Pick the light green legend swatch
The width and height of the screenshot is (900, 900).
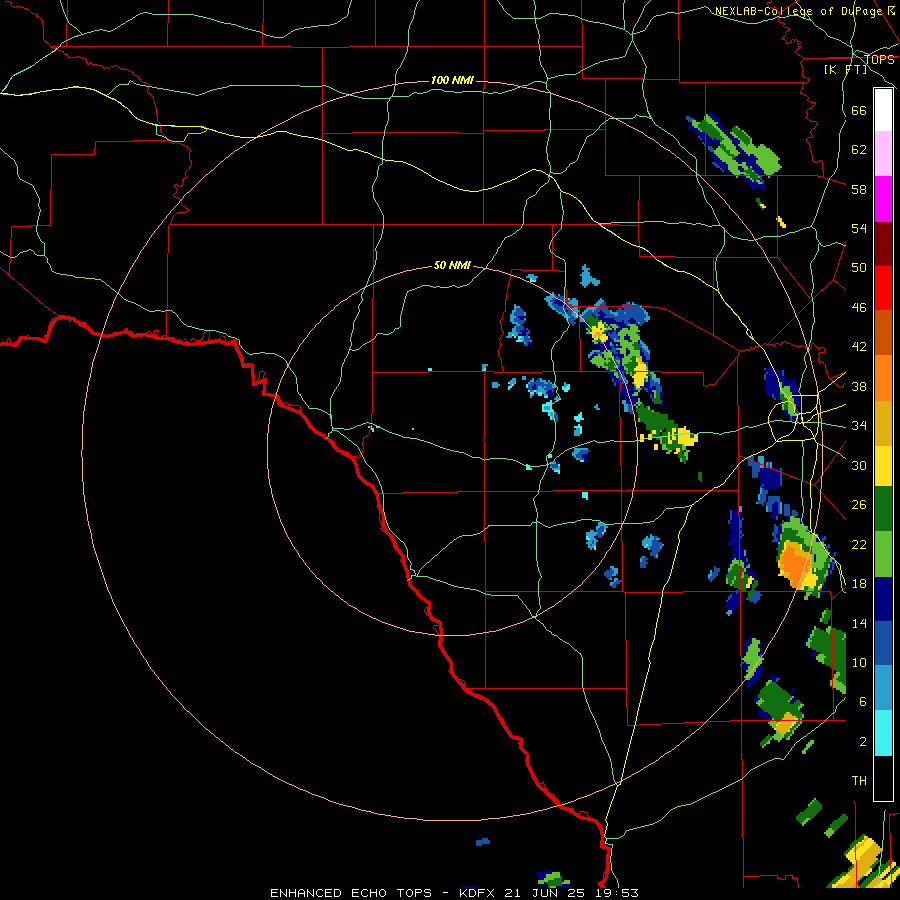883,554
